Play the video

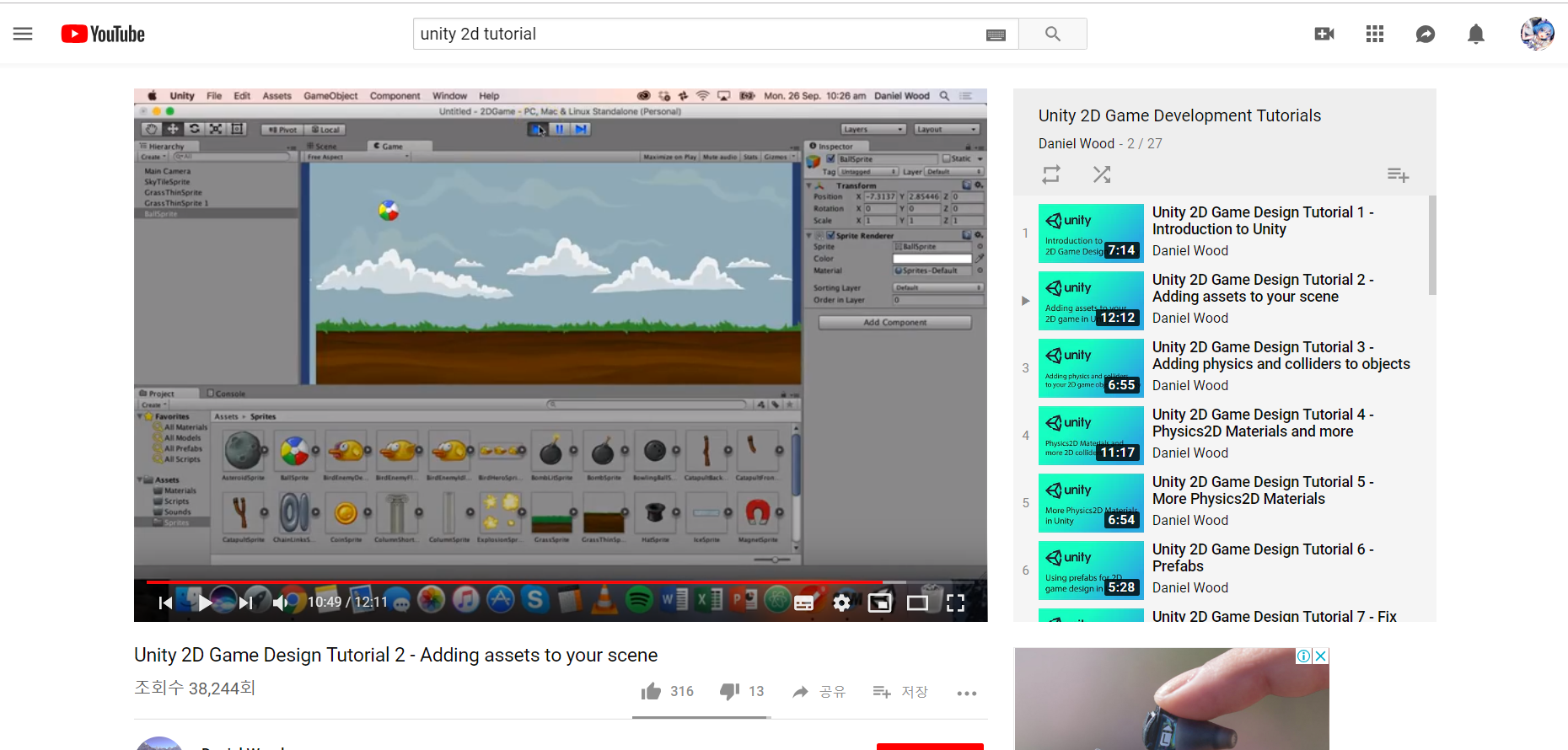(205, 603)
